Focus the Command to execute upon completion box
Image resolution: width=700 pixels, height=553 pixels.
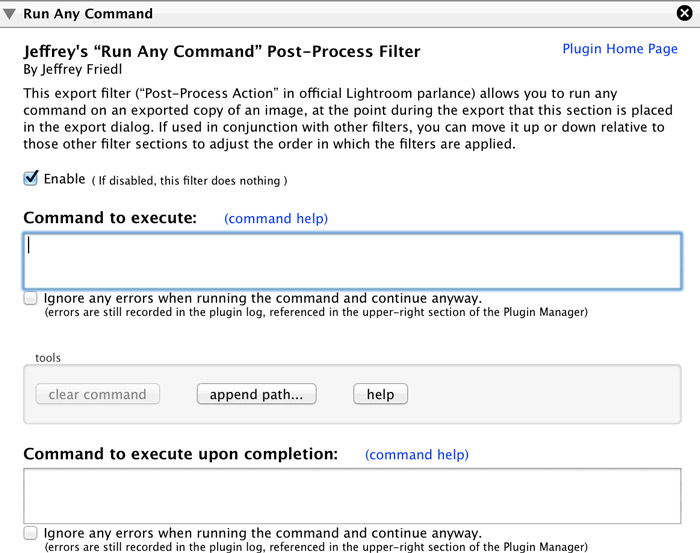click(x=352, y=496)
